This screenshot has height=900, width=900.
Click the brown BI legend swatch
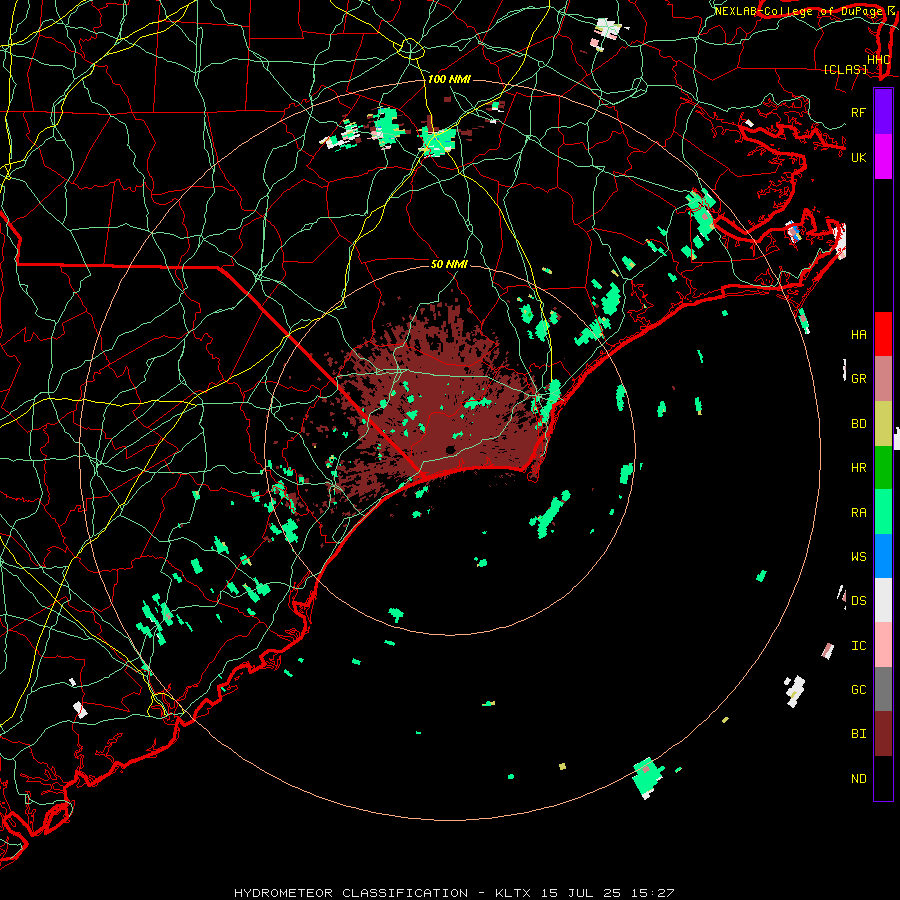pyautogui.click(x=883, y=734)
